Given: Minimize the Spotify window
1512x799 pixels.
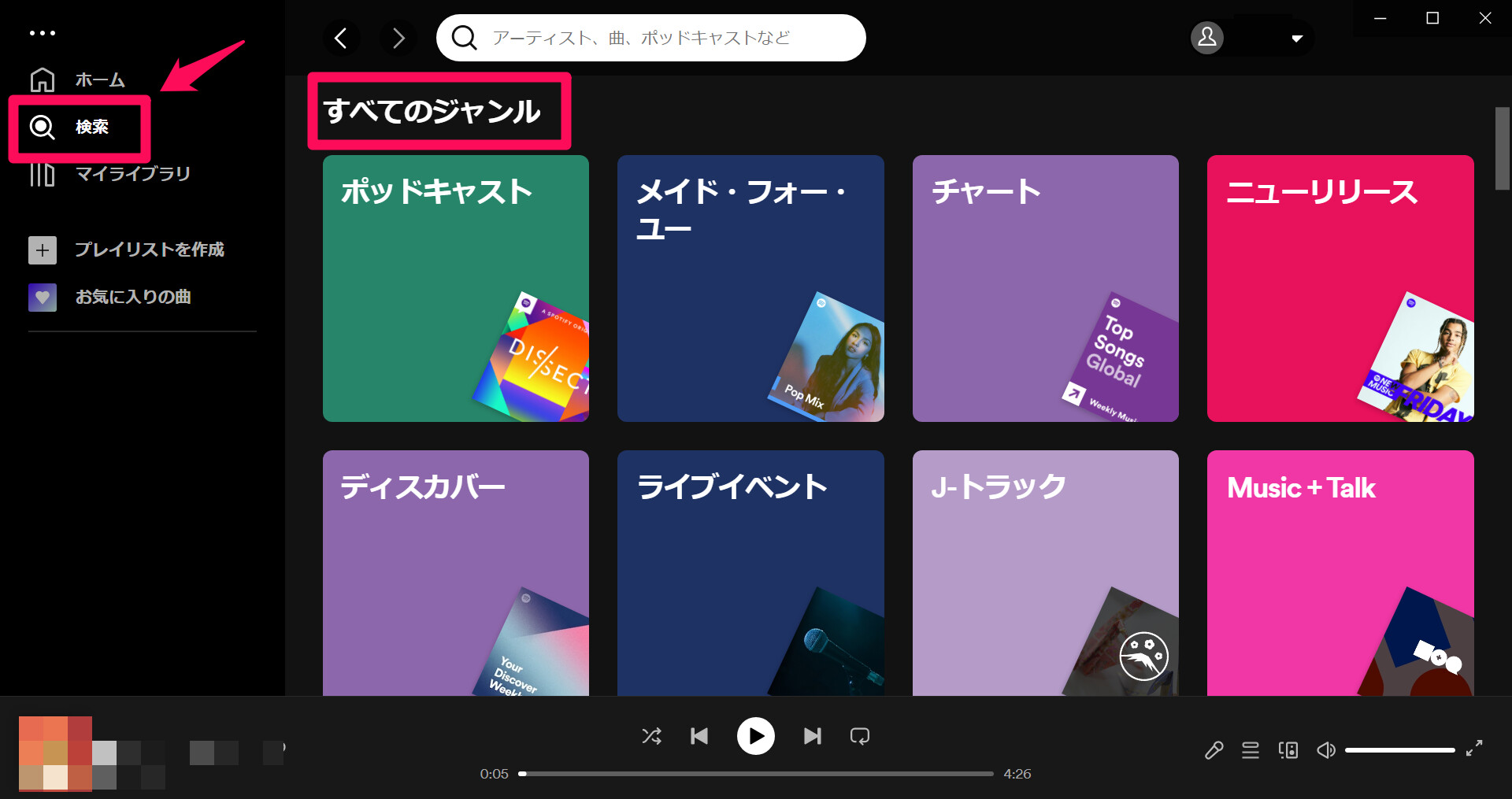Looking at the screenshot, I should tap(1380, 18).
